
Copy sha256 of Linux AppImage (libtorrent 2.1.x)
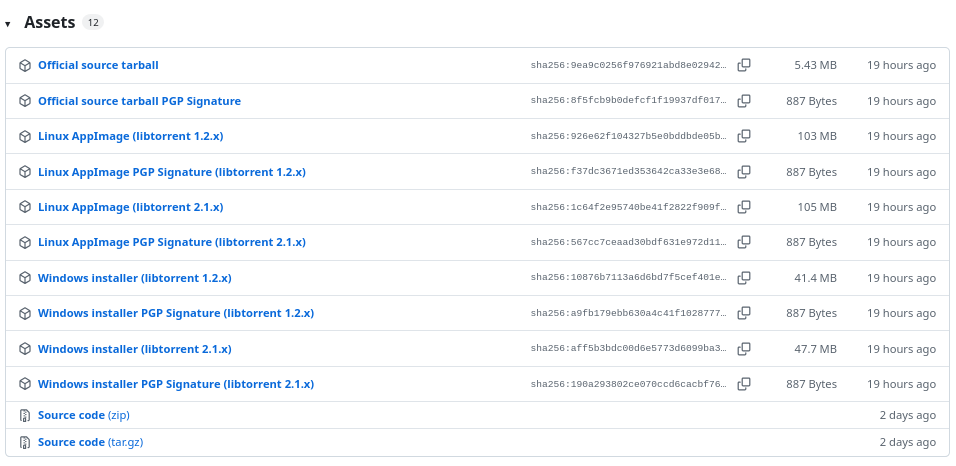click(x=744, y=207)
